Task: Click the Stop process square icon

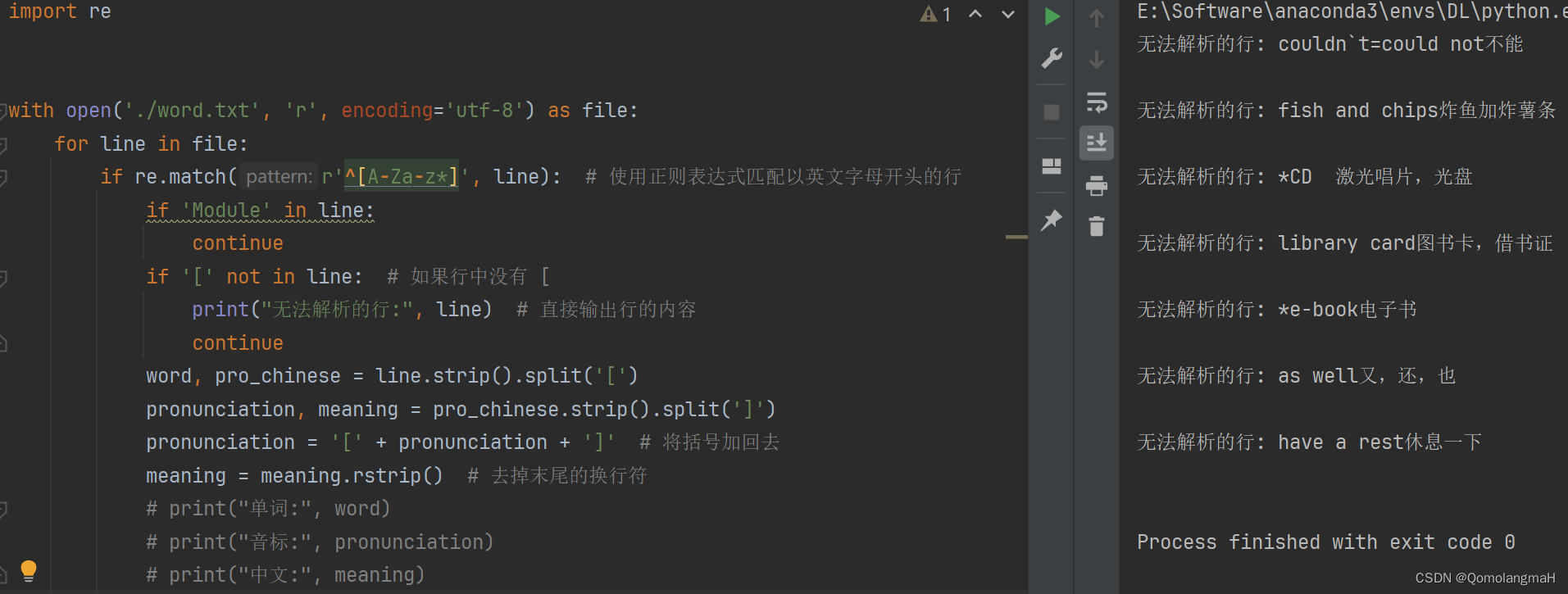Action: pos(1052,112)
